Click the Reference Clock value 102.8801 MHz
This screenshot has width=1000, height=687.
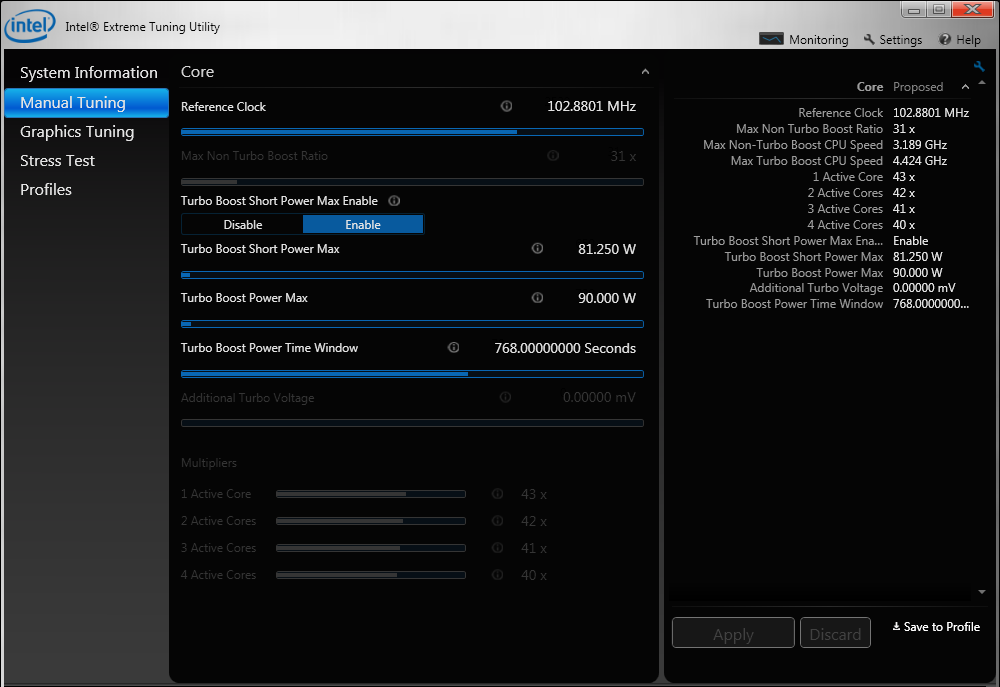591,107
